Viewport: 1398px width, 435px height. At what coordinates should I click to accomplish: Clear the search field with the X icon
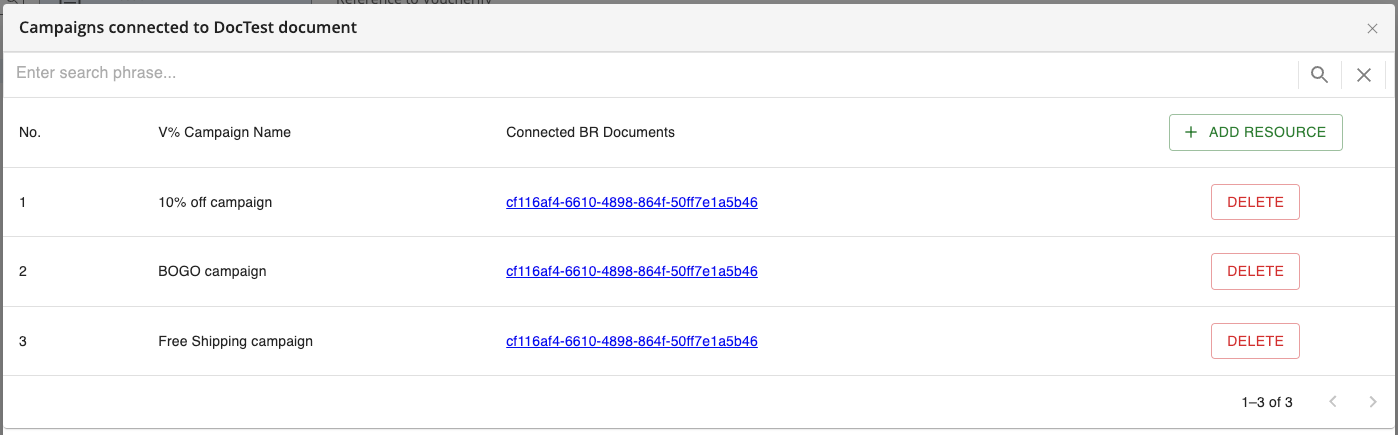(x=1364, y=74)
